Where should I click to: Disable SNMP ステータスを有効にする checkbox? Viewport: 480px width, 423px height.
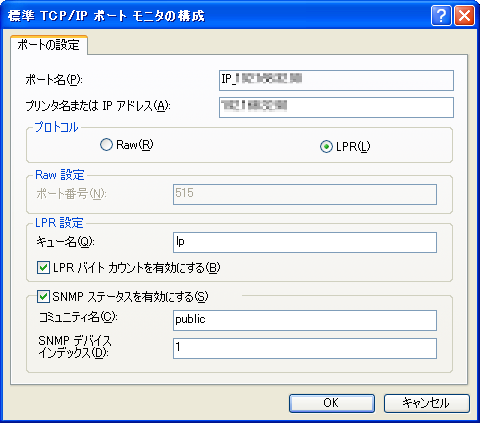coord(43,296)
